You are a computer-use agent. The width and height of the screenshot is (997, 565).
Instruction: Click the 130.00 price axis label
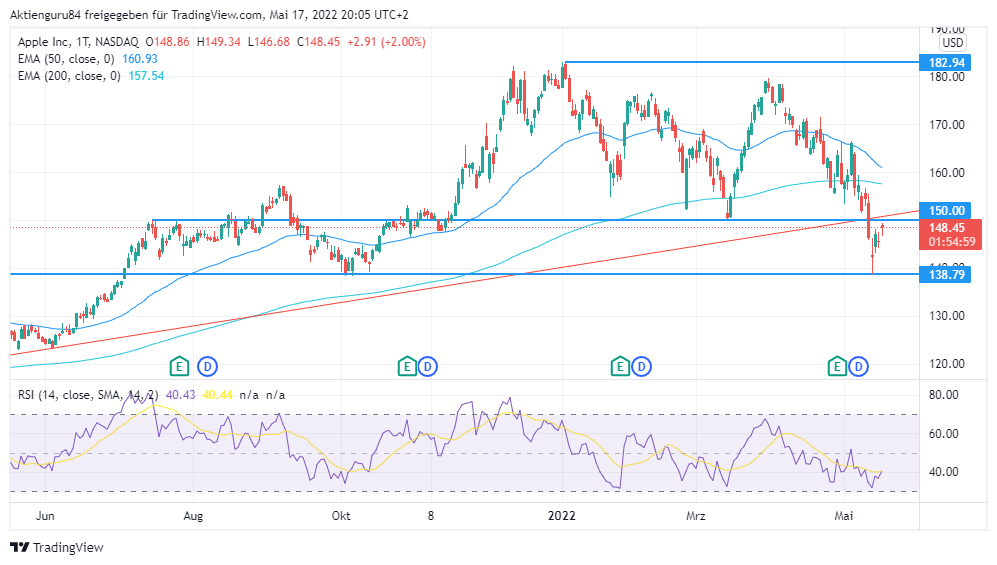pyautogui.click(x=947, y=316)
